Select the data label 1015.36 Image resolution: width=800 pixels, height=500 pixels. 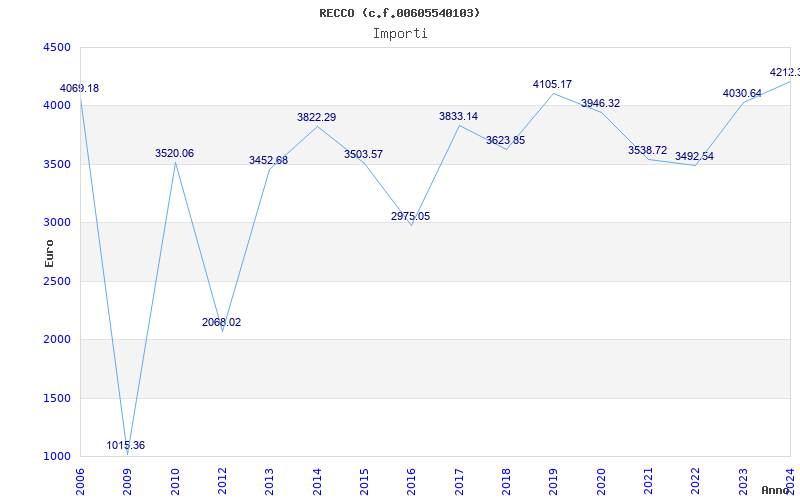(126, 445)
